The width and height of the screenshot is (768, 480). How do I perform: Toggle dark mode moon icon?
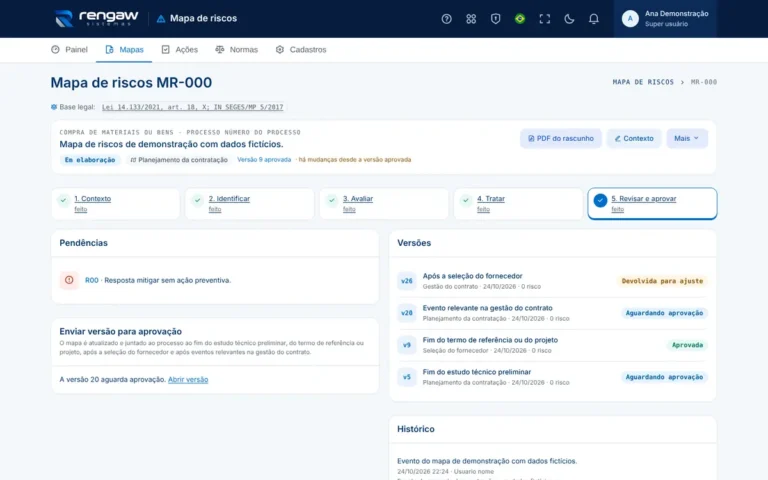(569, 19)
